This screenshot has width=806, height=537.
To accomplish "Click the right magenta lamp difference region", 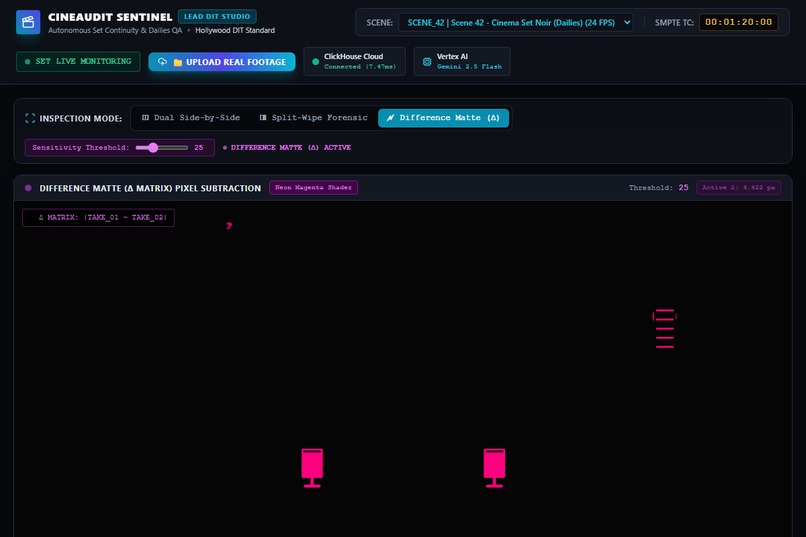I will click(494, 468).
